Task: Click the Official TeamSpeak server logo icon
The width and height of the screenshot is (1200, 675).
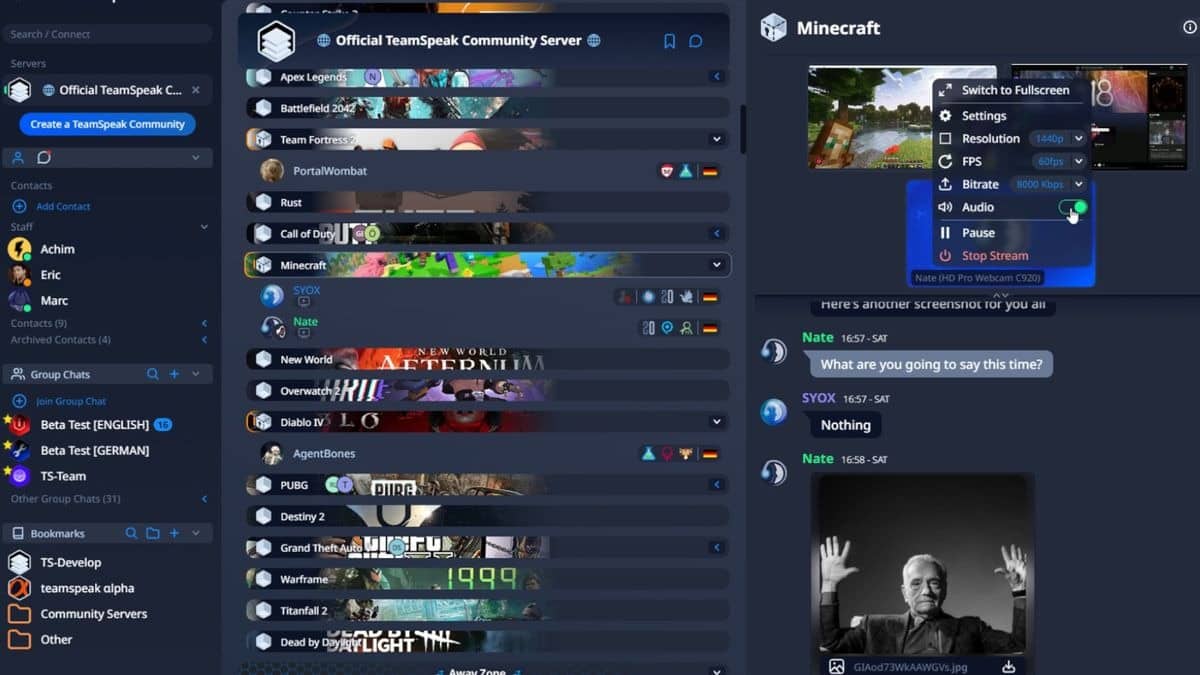Action: pos(276,41)
